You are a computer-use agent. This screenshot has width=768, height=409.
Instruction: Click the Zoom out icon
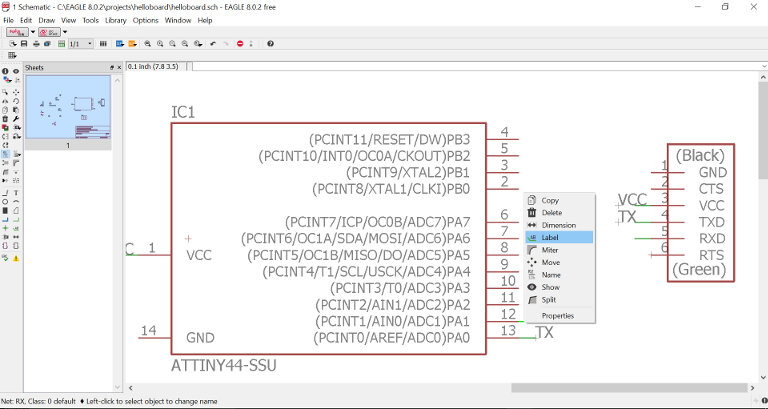tap(172, 44)
